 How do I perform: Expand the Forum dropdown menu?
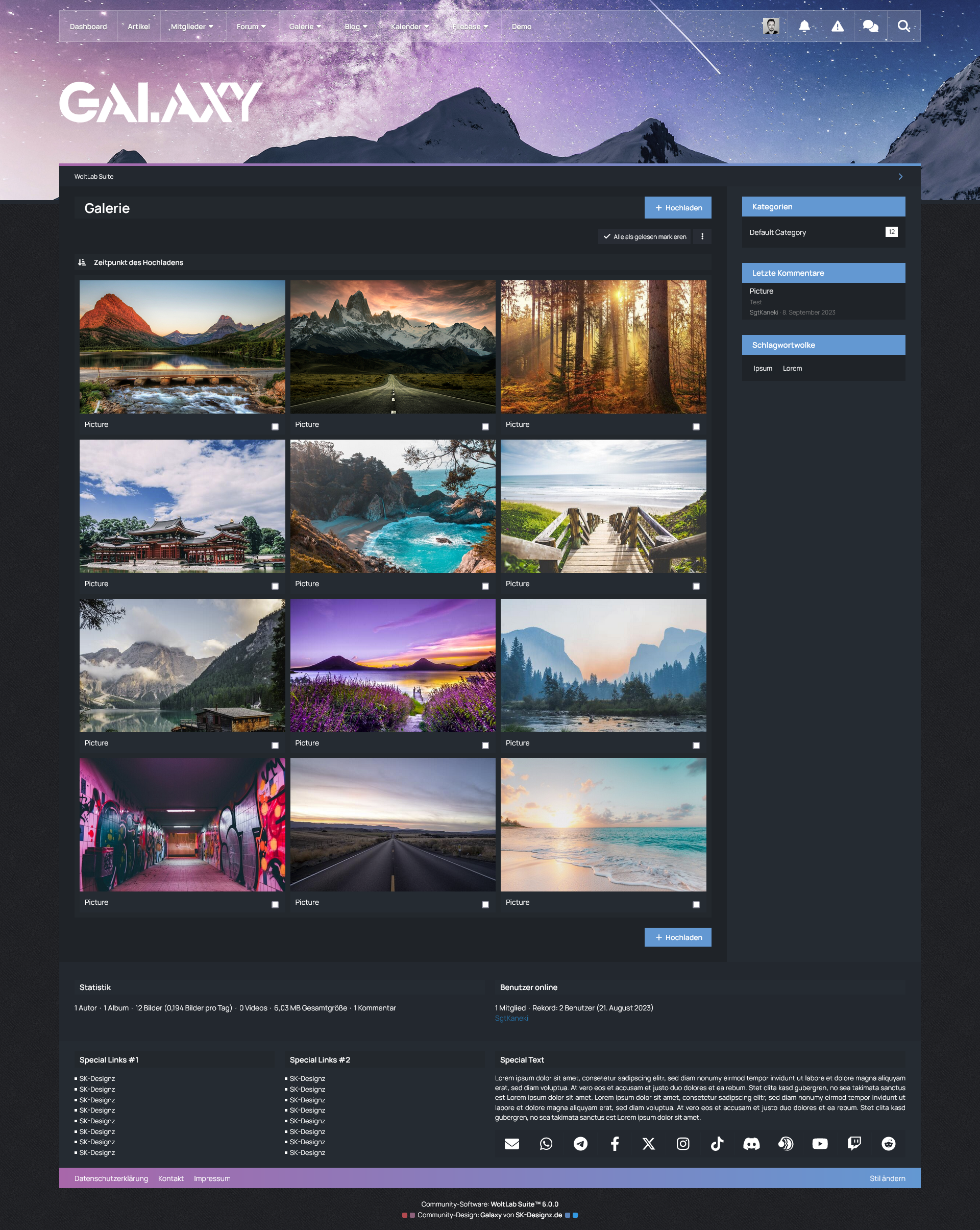tap(251, 27)
